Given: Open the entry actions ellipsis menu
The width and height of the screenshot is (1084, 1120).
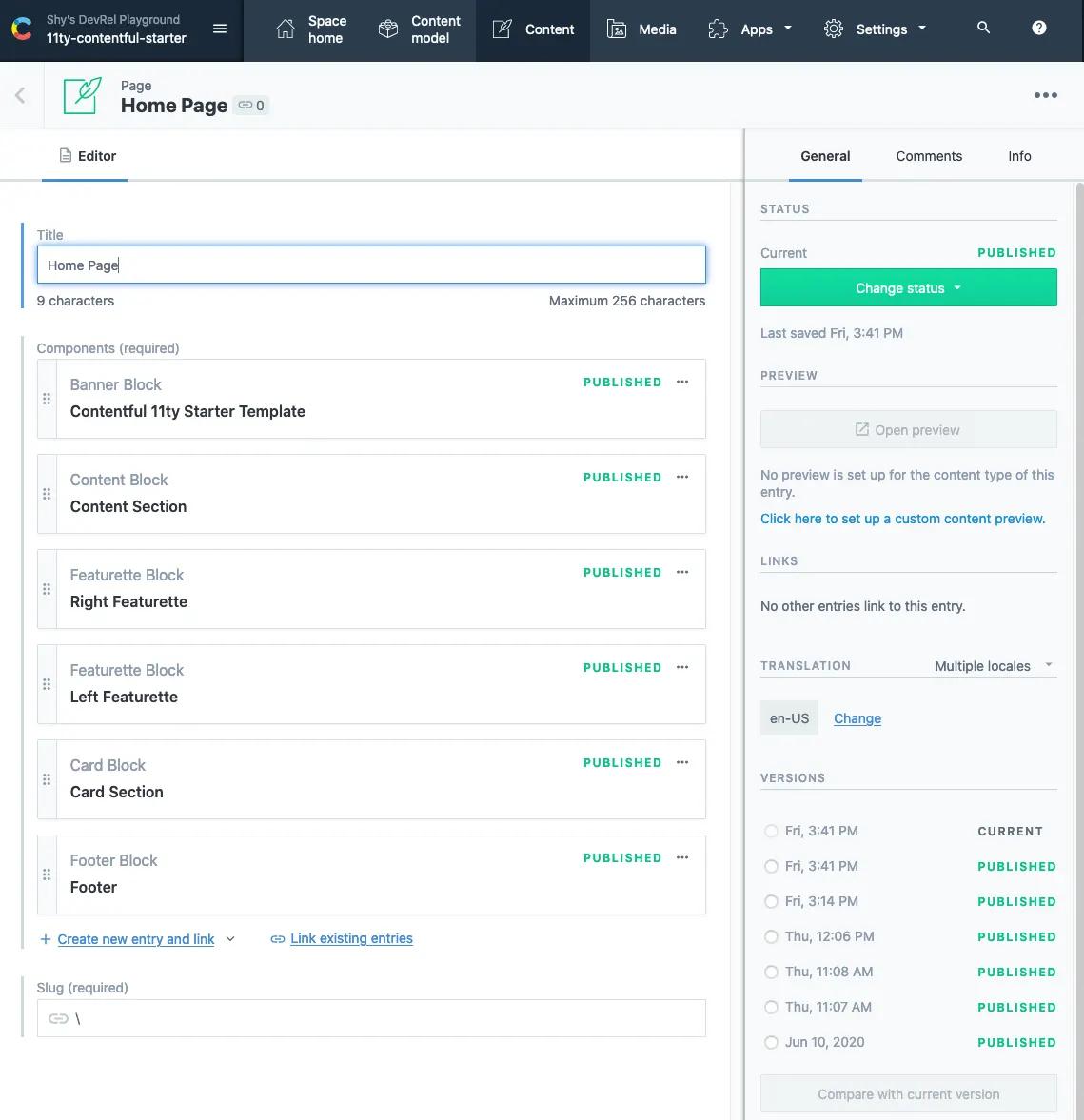Looking at the screenshot, I should point(1045,95).
